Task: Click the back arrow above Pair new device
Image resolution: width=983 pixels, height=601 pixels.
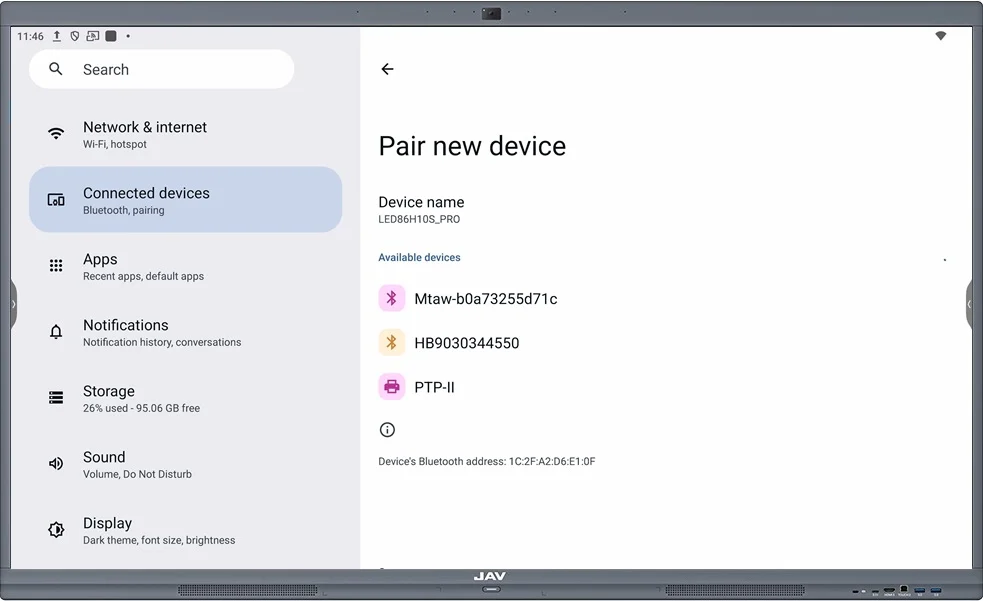Action: click(387, 69)
